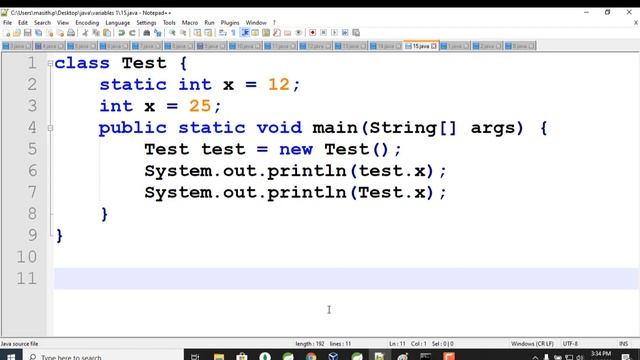The image size is (640, 360).
Task: Click the Open file toolbar icon
Action: click(x=17, y=33)
